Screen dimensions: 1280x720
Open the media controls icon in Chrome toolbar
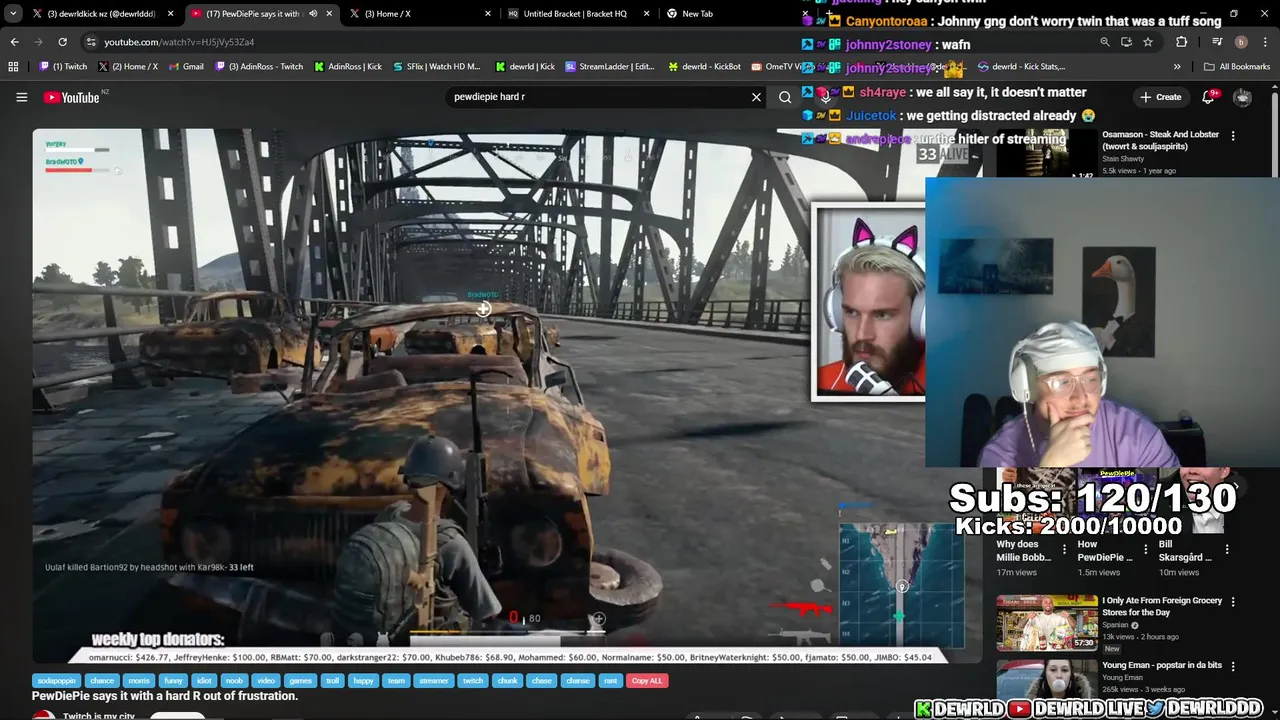click(x=1217, y=42)
